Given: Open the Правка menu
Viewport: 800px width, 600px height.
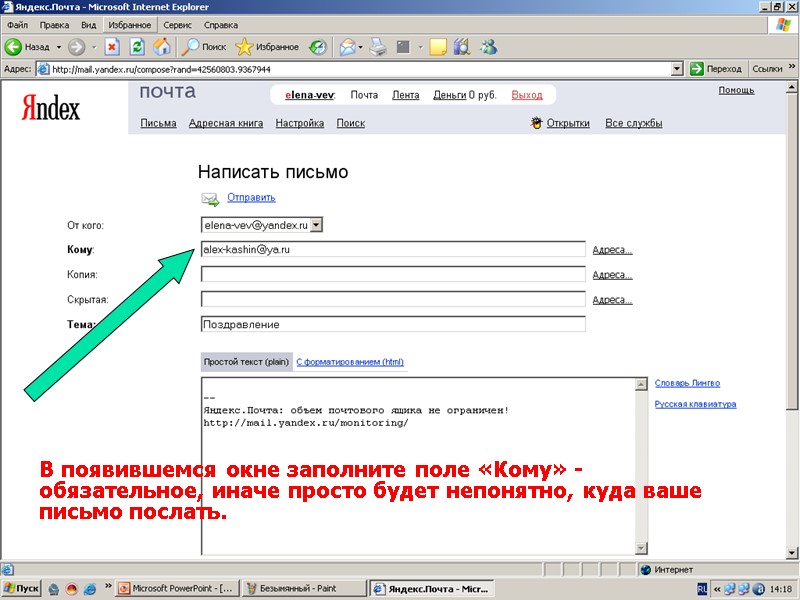Looking at the screenshot, I should pos(54,24).
